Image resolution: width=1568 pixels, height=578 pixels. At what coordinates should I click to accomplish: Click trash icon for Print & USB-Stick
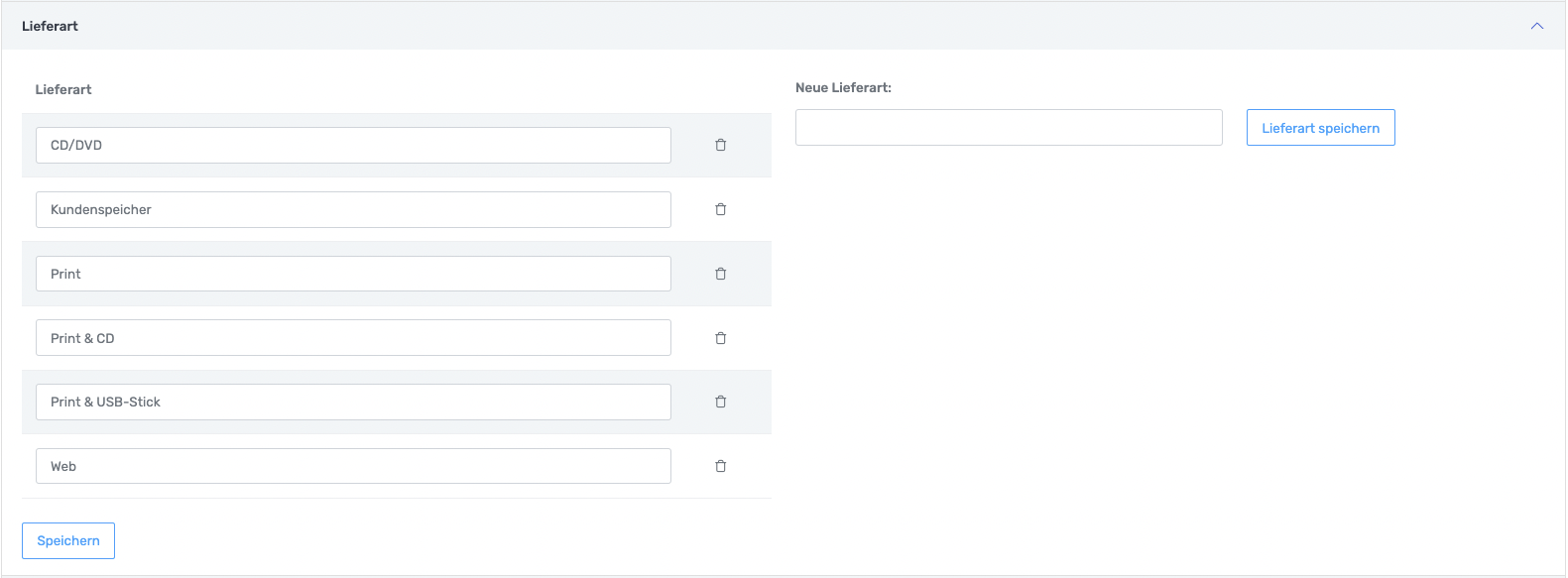pyautogui.click(x=721, y=402)
